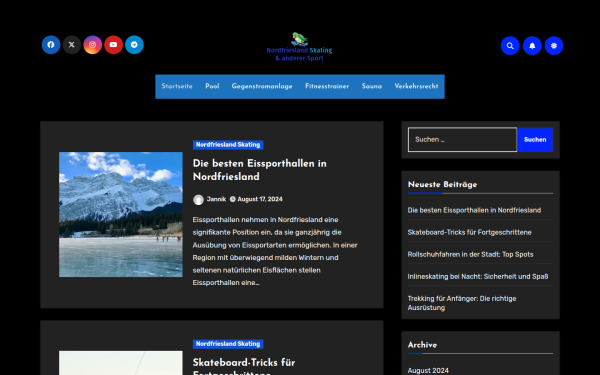The width and height of the screenshot is (600, 375).
Task: Click the date August 17, 2024
Action: 260,199
